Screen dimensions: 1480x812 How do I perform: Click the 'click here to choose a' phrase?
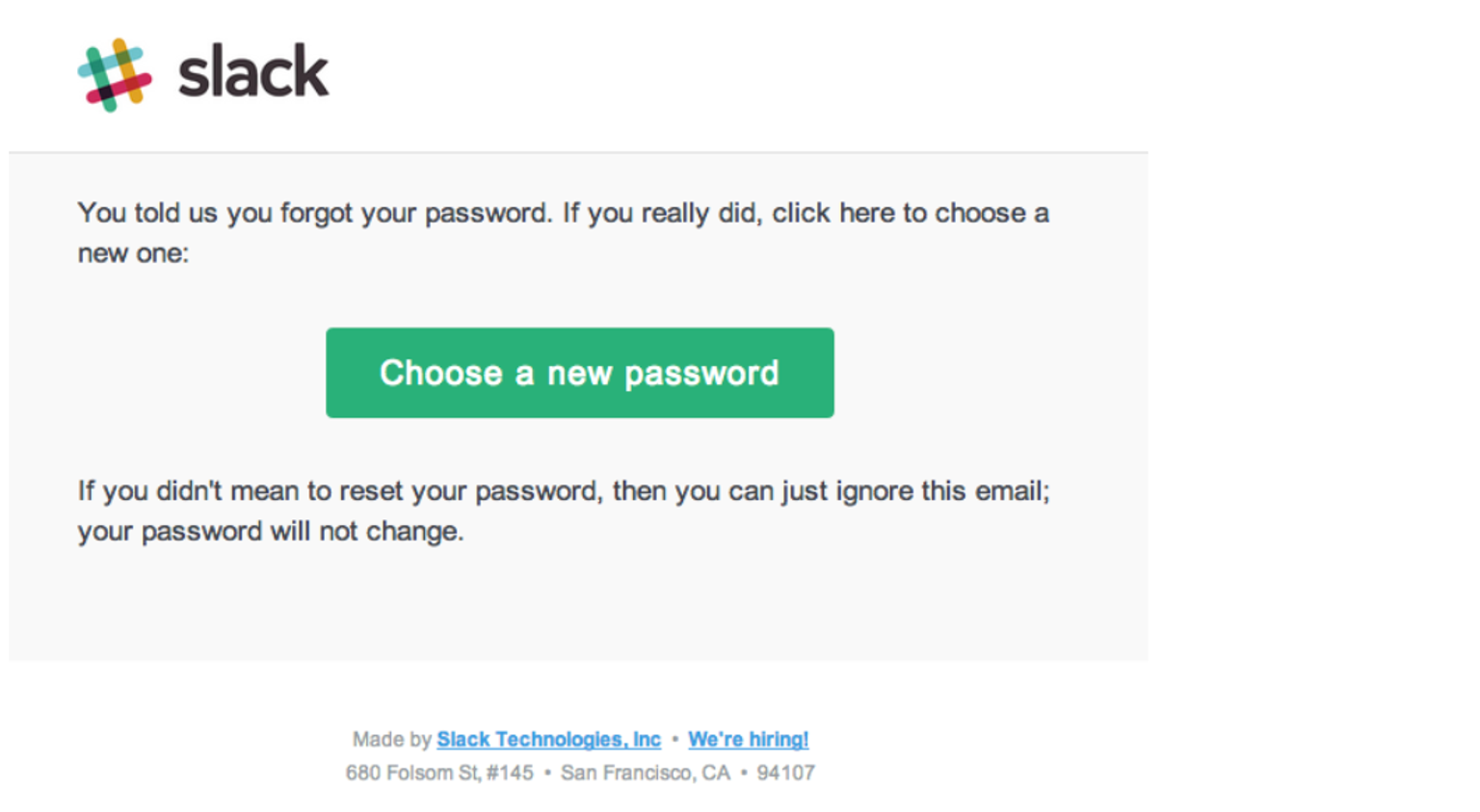(x=911, y=213)
